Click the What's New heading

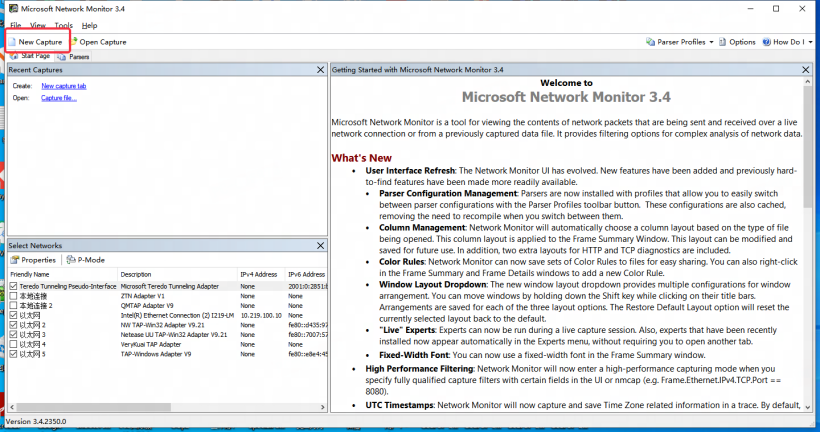pos(361,158)
